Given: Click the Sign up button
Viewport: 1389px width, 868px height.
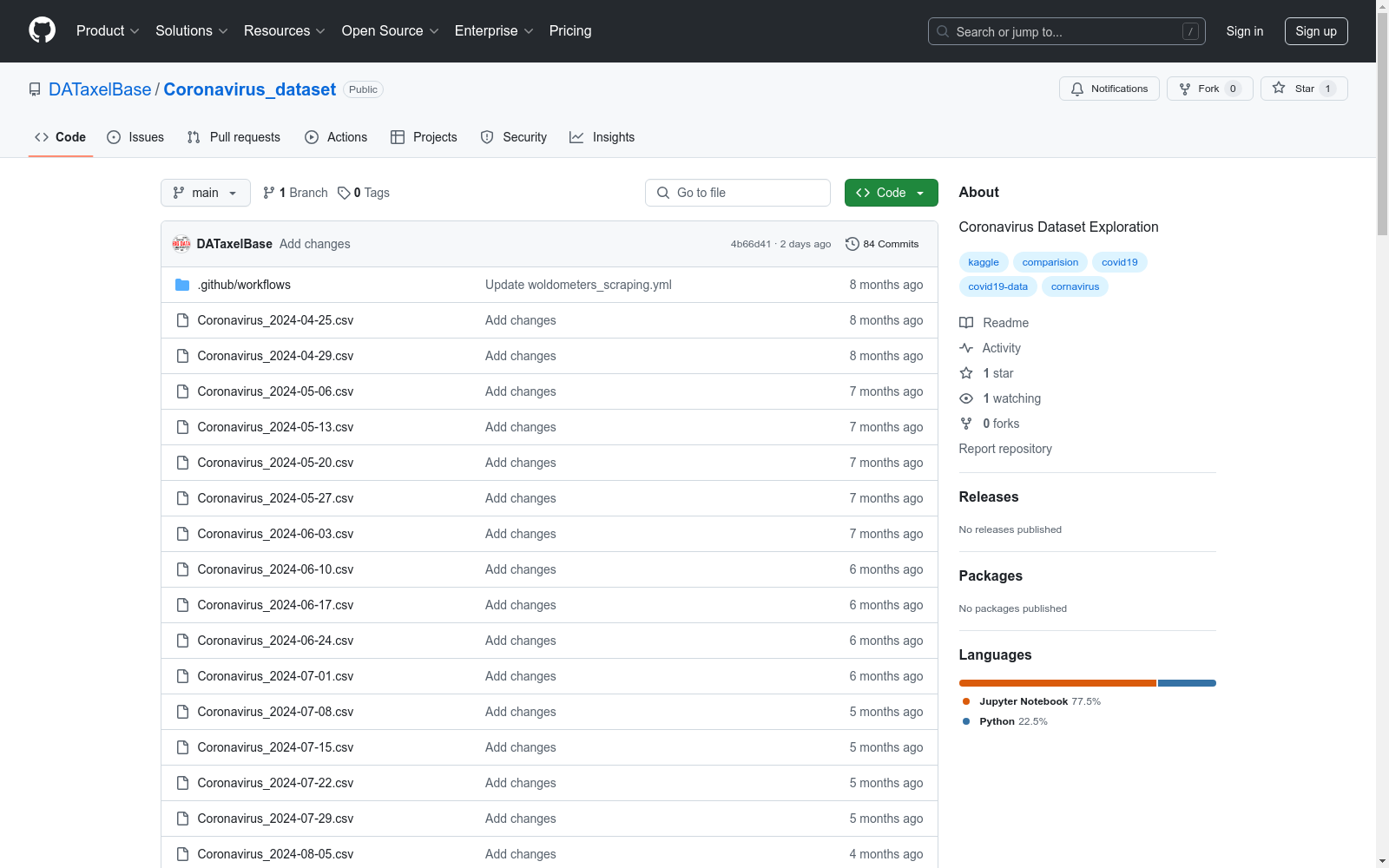Looking at the screenshot, I should [1316, 31].
